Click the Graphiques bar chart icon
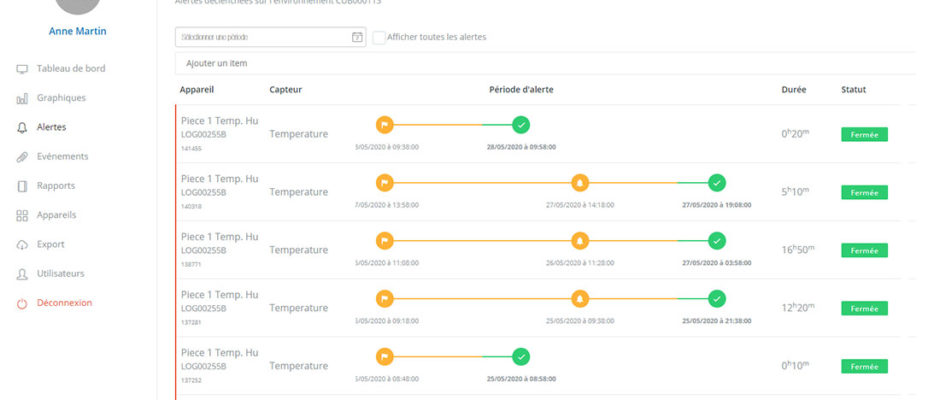This screenshot has height=400, width=940. [22, 98]
